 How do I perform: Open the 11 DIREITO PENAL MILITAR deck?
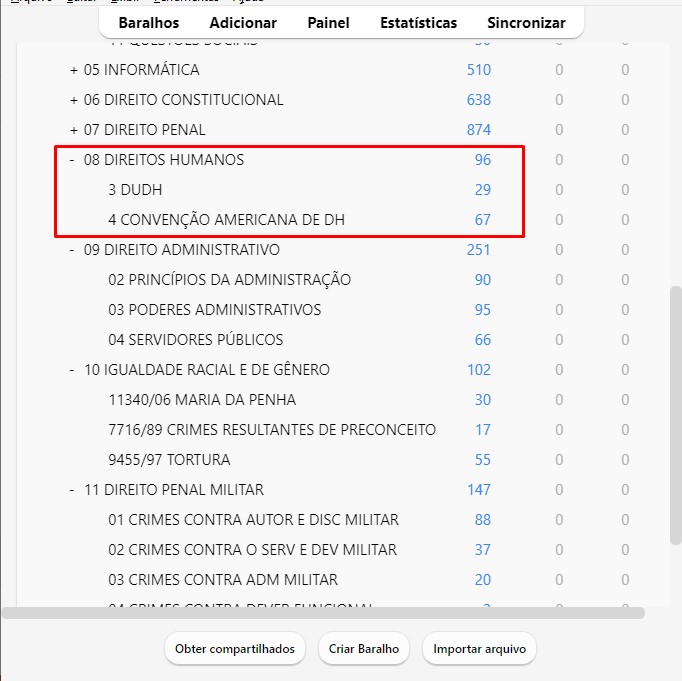174,490
